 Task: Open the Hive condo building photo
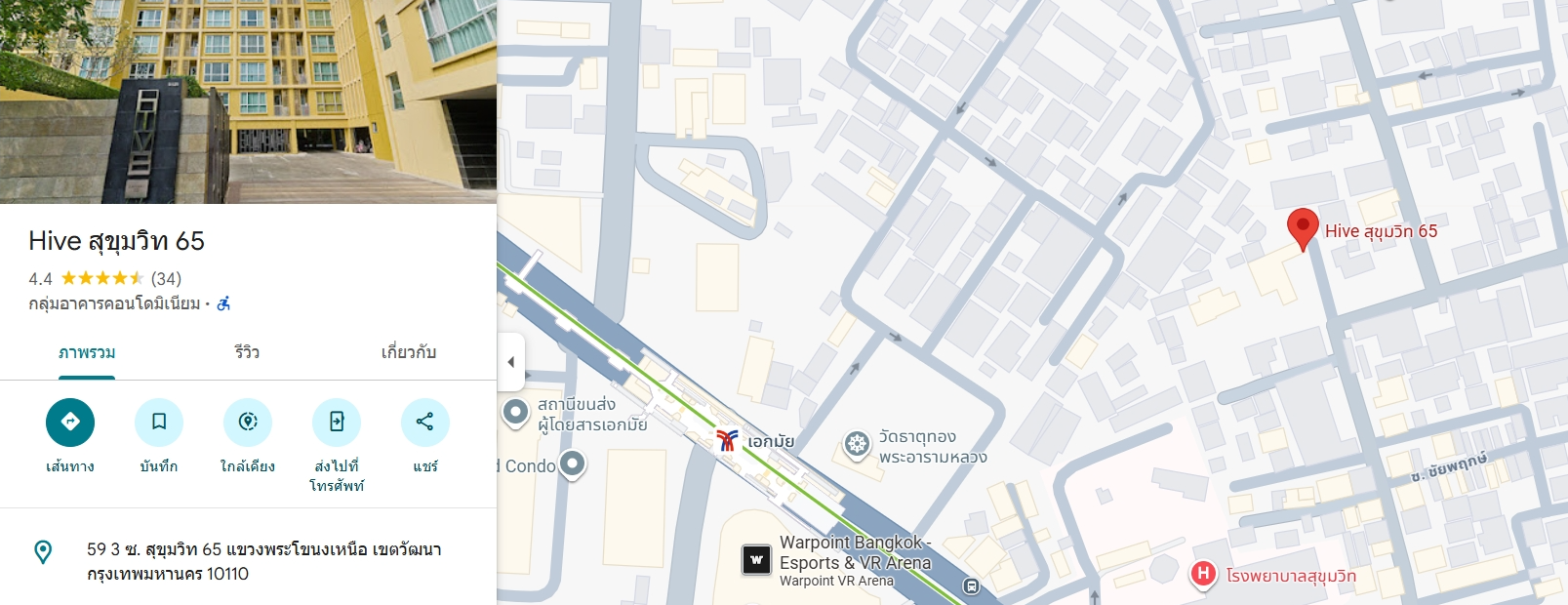tap(248, 101)
